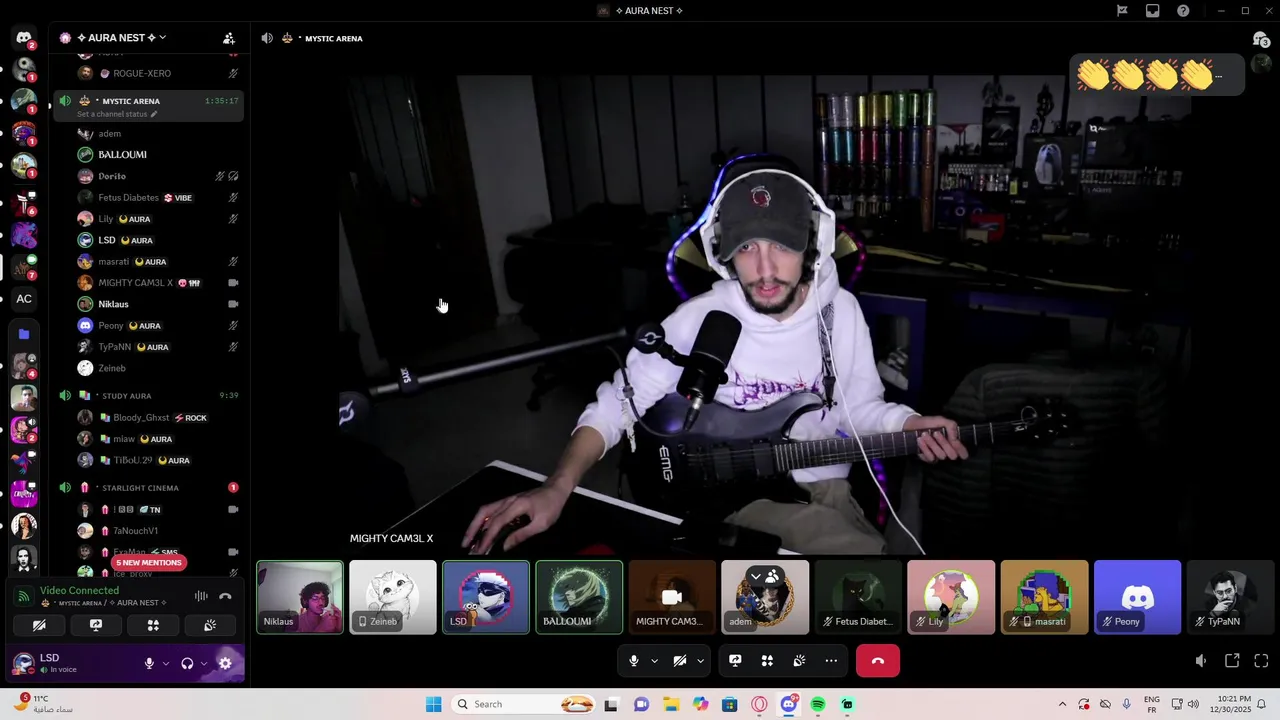Open the Help question mark icon

click(x=1184, y=11)
